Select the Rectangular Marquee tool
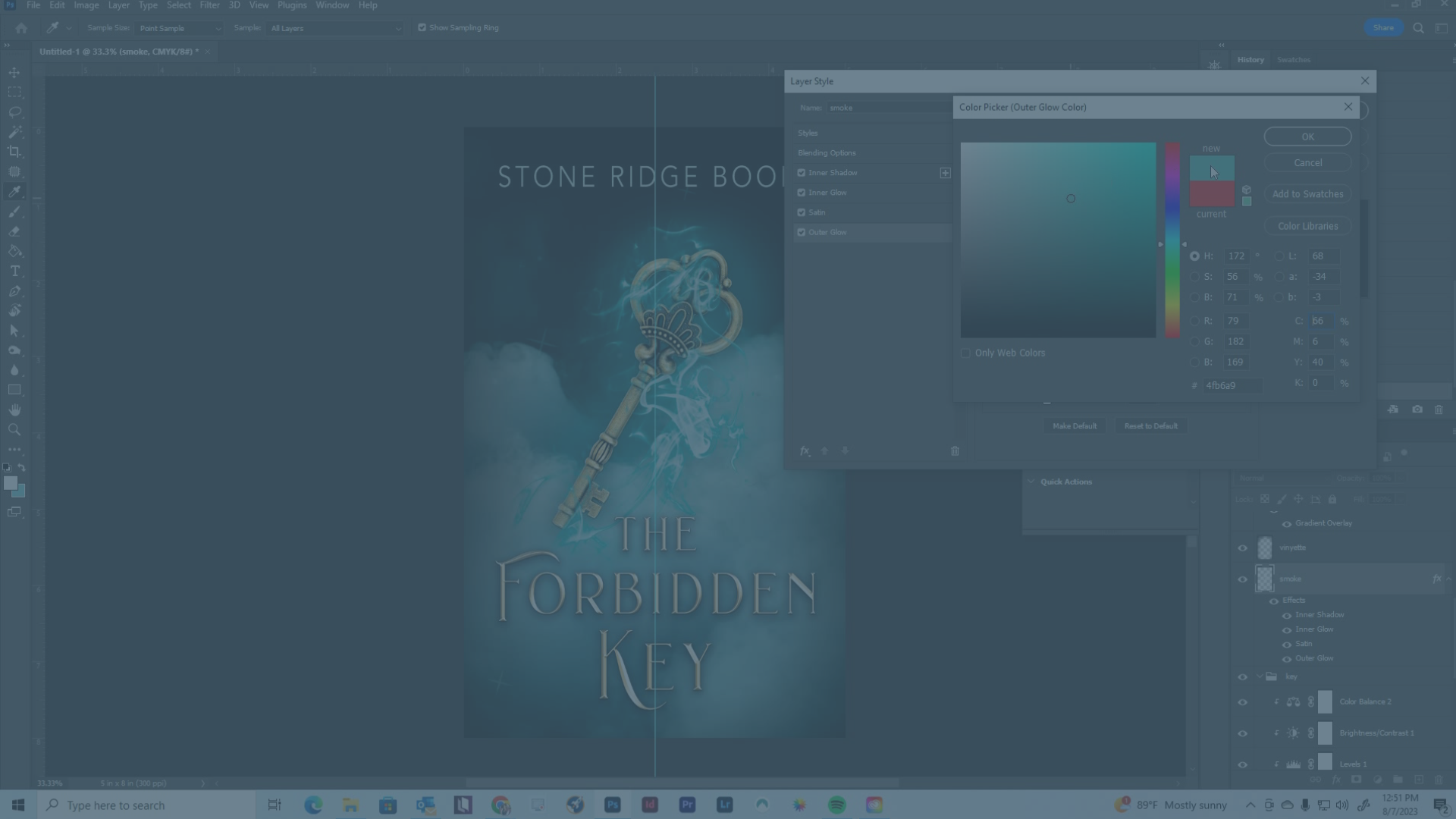Viewport: 1456px width, 819px height. tap(14, 93)
